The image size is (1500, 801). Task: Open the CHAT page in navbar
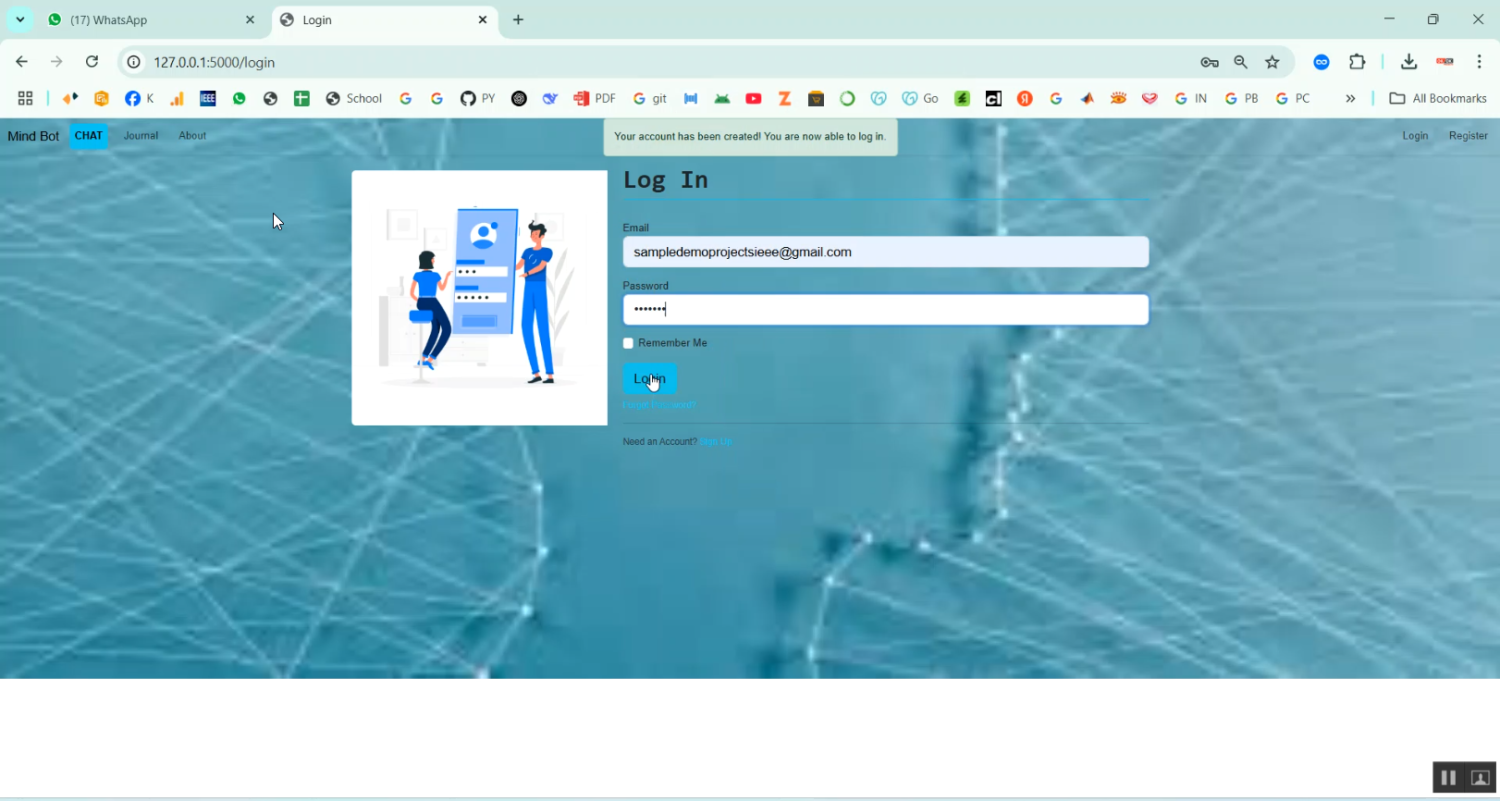[x=88, y=136]
